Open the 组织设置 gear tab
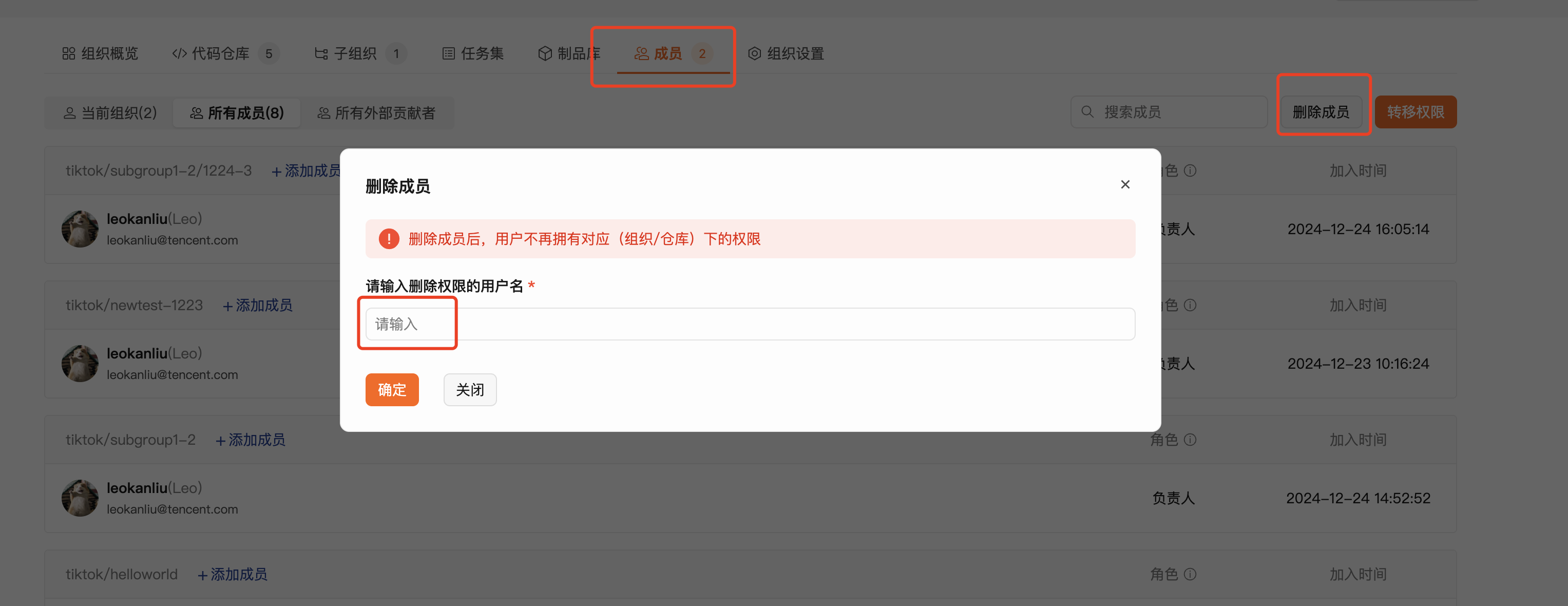Screen dimensions: 1568x606 [786, 53]
